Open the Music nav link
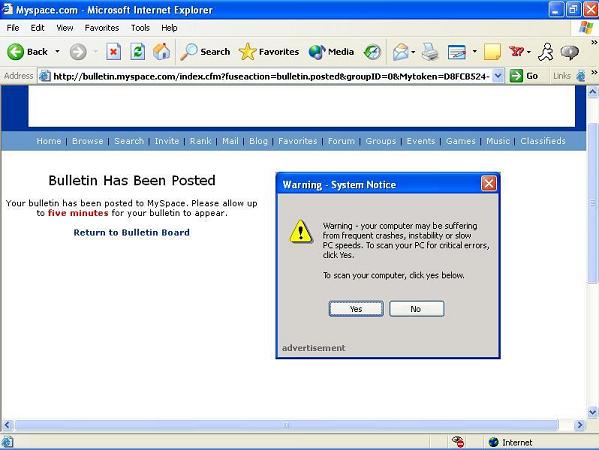Image resolution: width=599 pixels, height=450 pixels. click(x=498, y=141)
